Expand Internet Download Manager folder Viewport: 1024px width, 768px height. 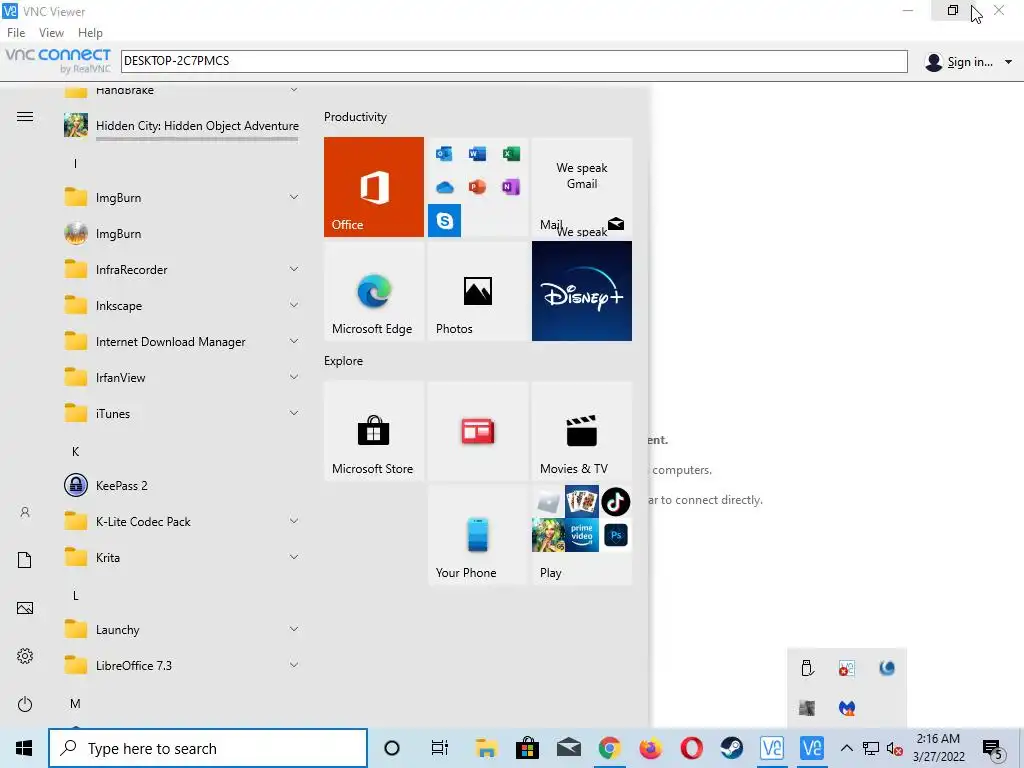click(x=181, y=341)
